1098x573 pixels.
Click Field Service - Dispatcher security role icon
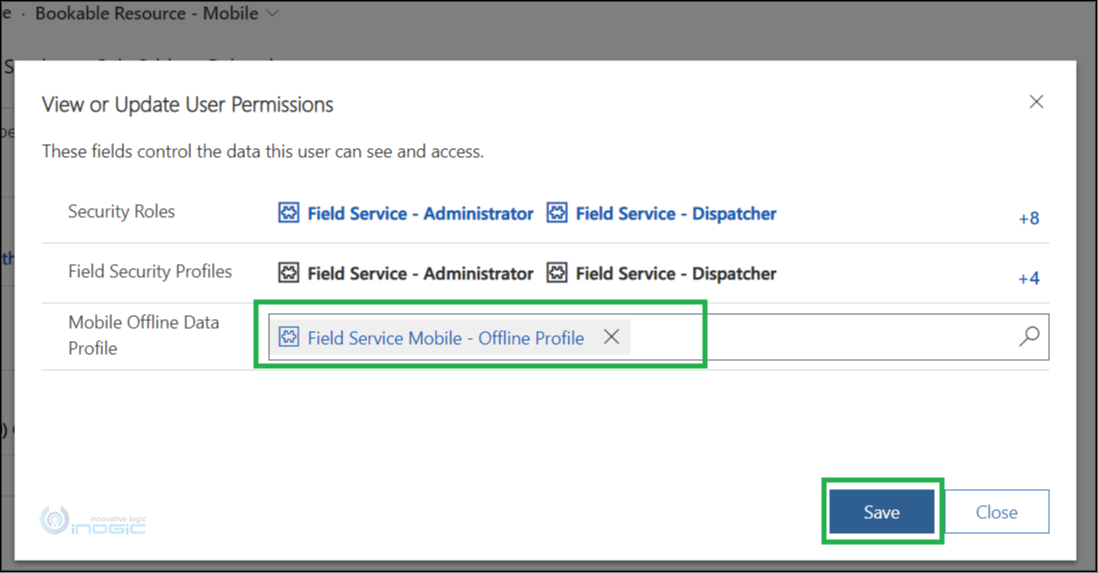point(557,212)
